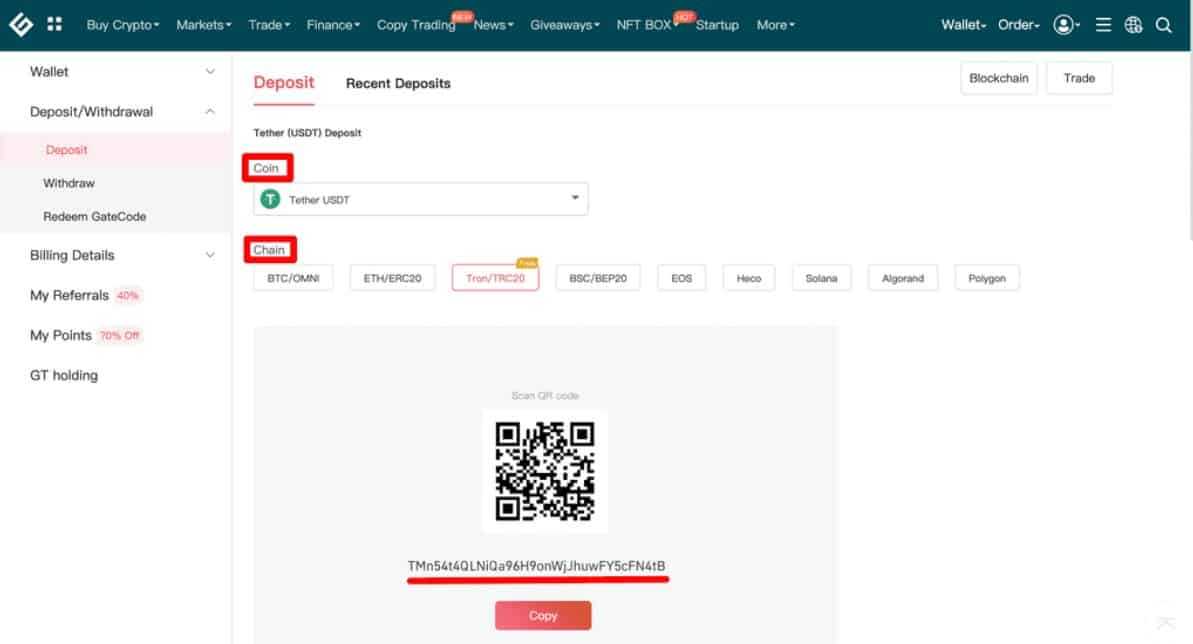Switch to the Recent Deposits tab

point(398,83)
